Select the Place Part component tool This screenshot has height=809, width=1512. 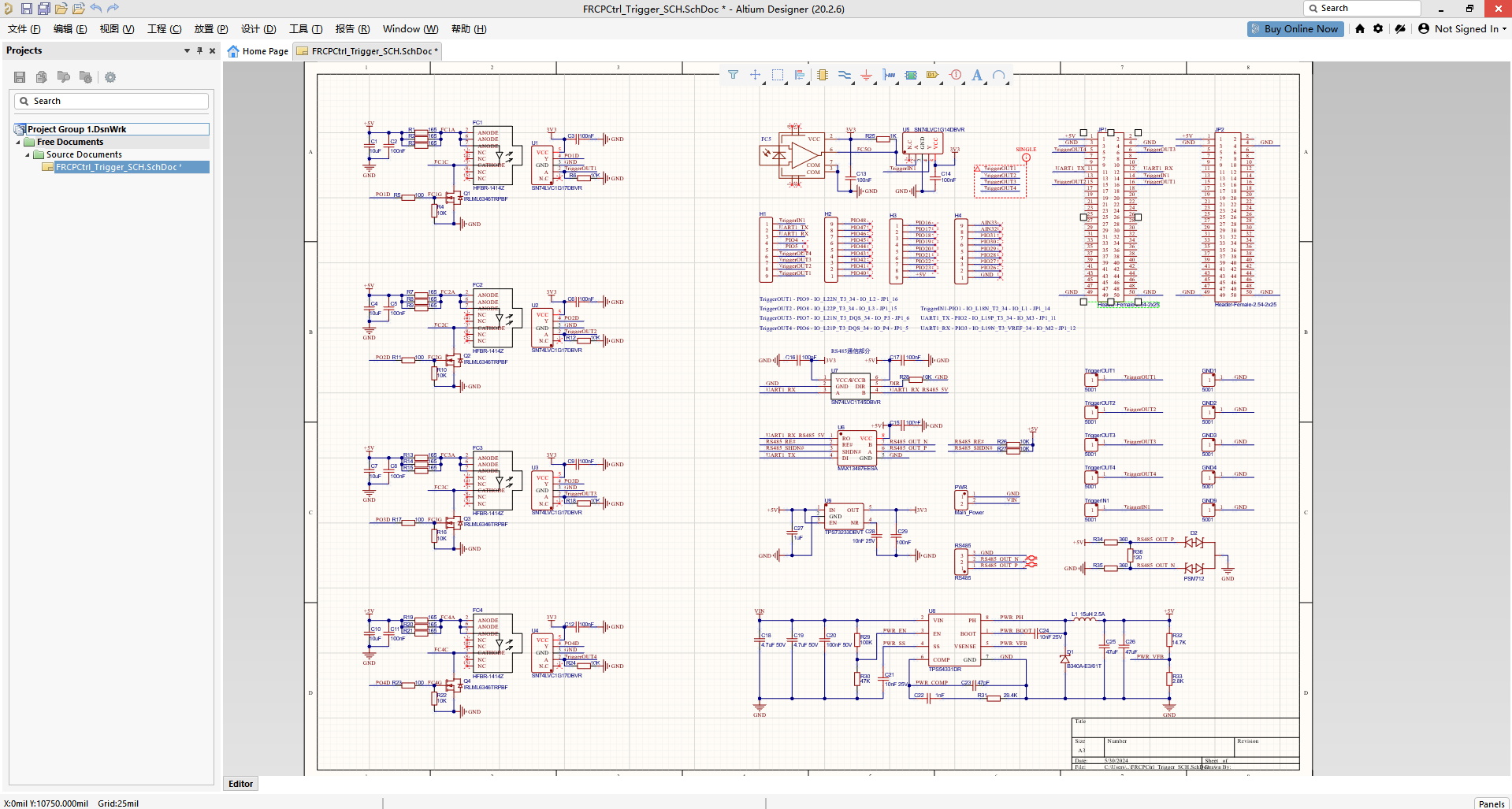[x=823, y=75]
